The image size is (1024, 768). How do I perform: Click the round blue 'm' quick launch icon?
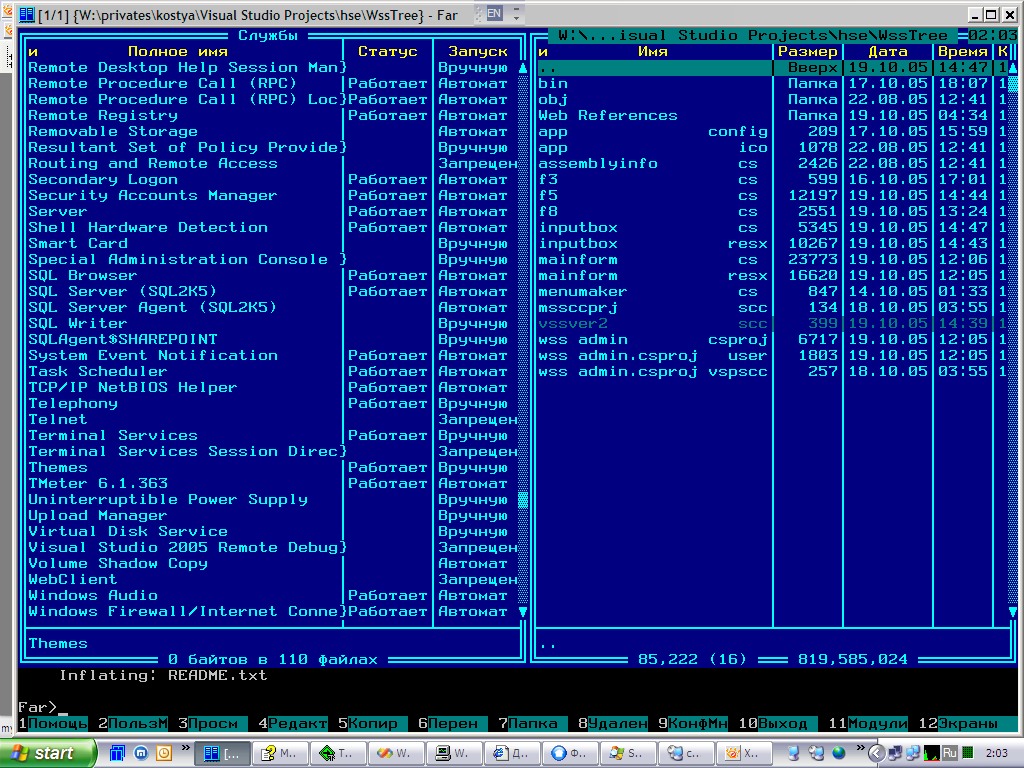click(x=141, y=753)
